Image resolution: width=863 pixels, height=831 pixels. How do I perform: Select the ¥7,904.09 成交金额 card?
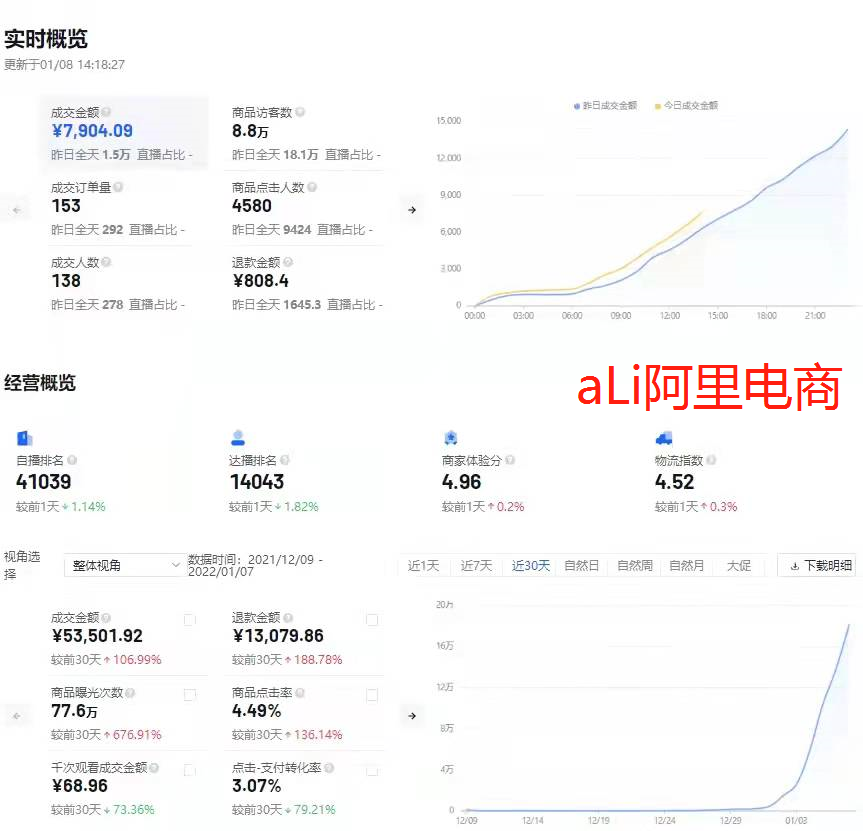123,132
